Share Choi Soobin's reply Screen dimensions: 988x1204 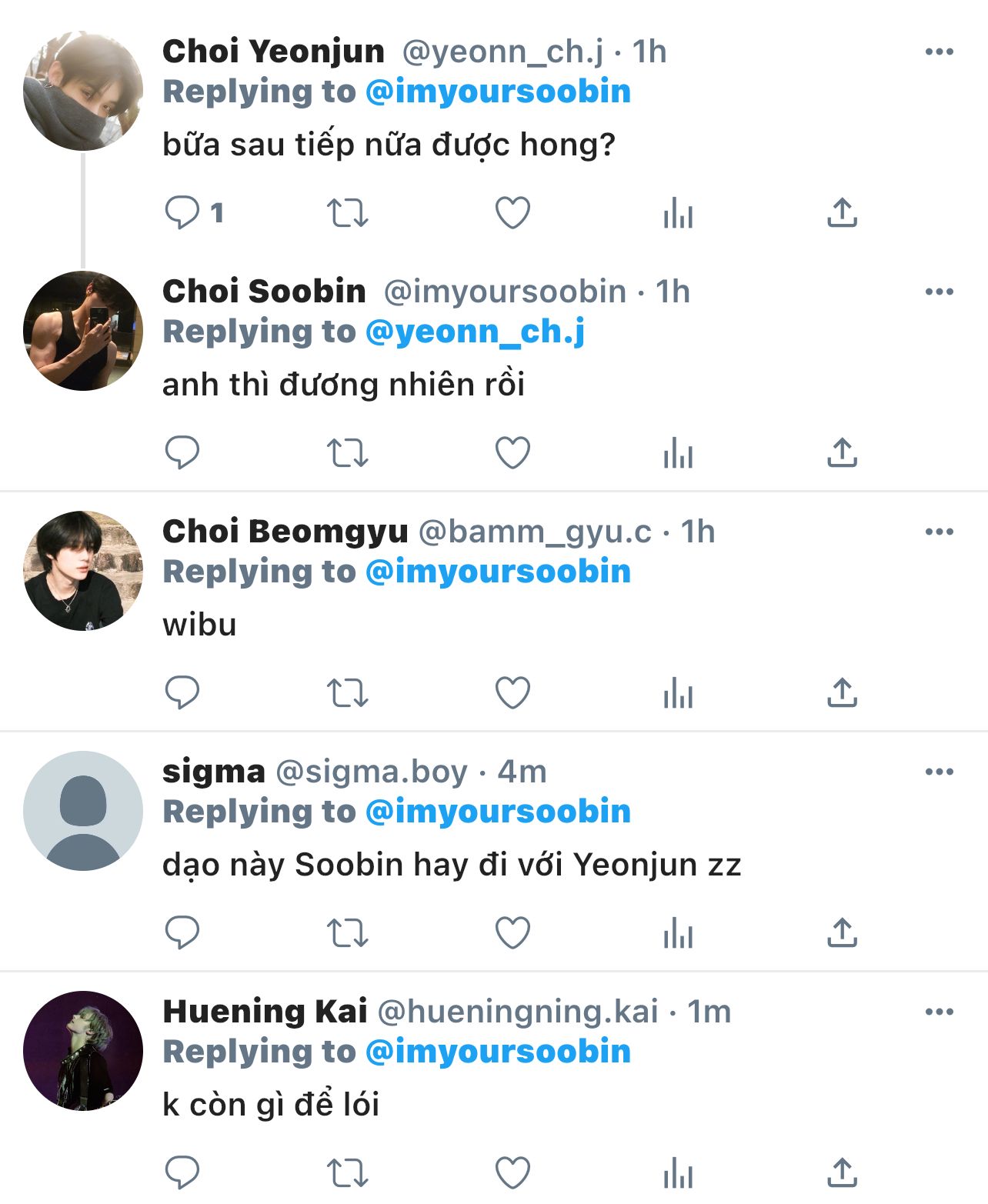(842, 453)
